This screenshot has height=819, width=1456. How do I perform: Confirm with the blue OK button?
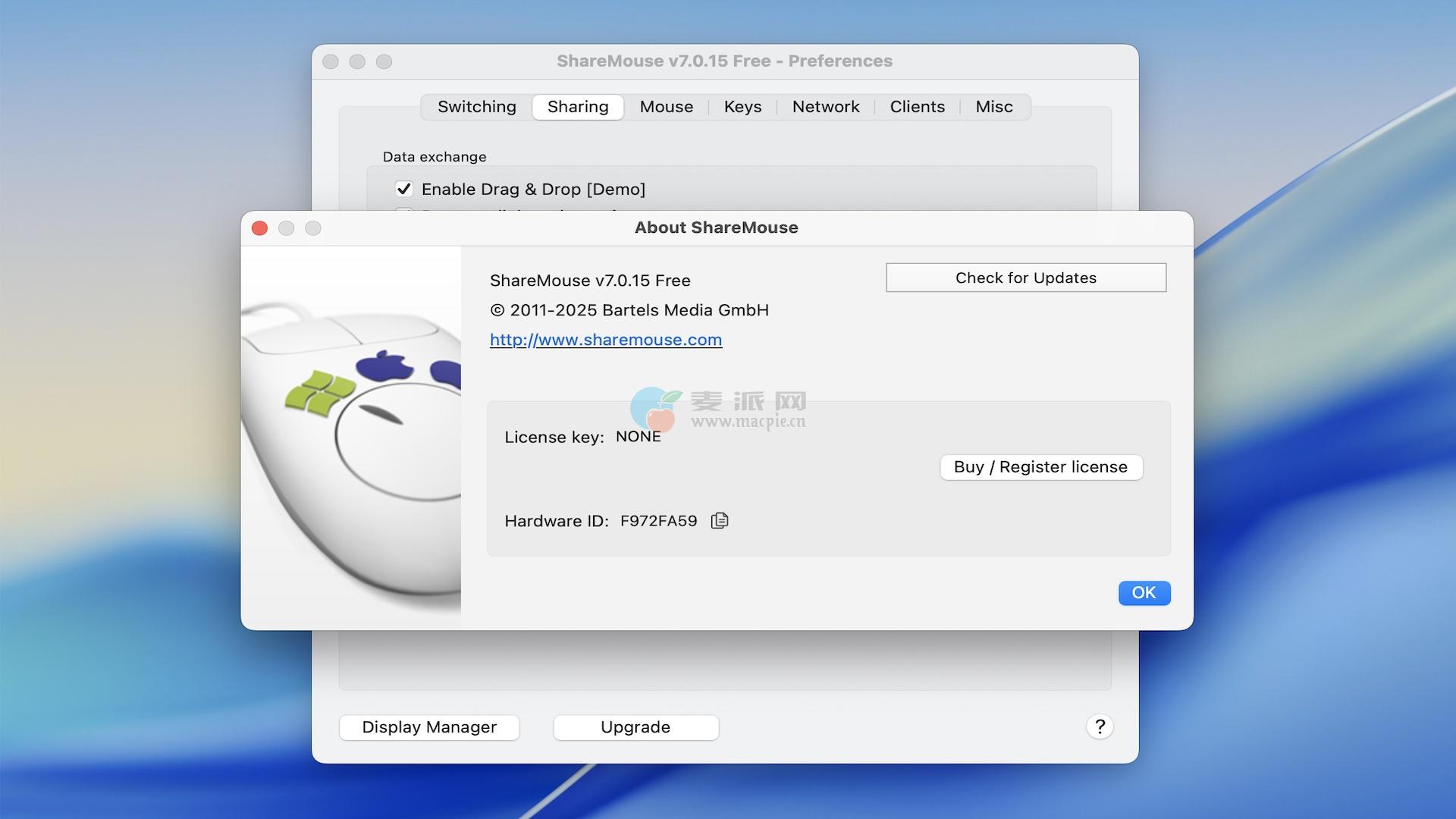coord(1144,593)
